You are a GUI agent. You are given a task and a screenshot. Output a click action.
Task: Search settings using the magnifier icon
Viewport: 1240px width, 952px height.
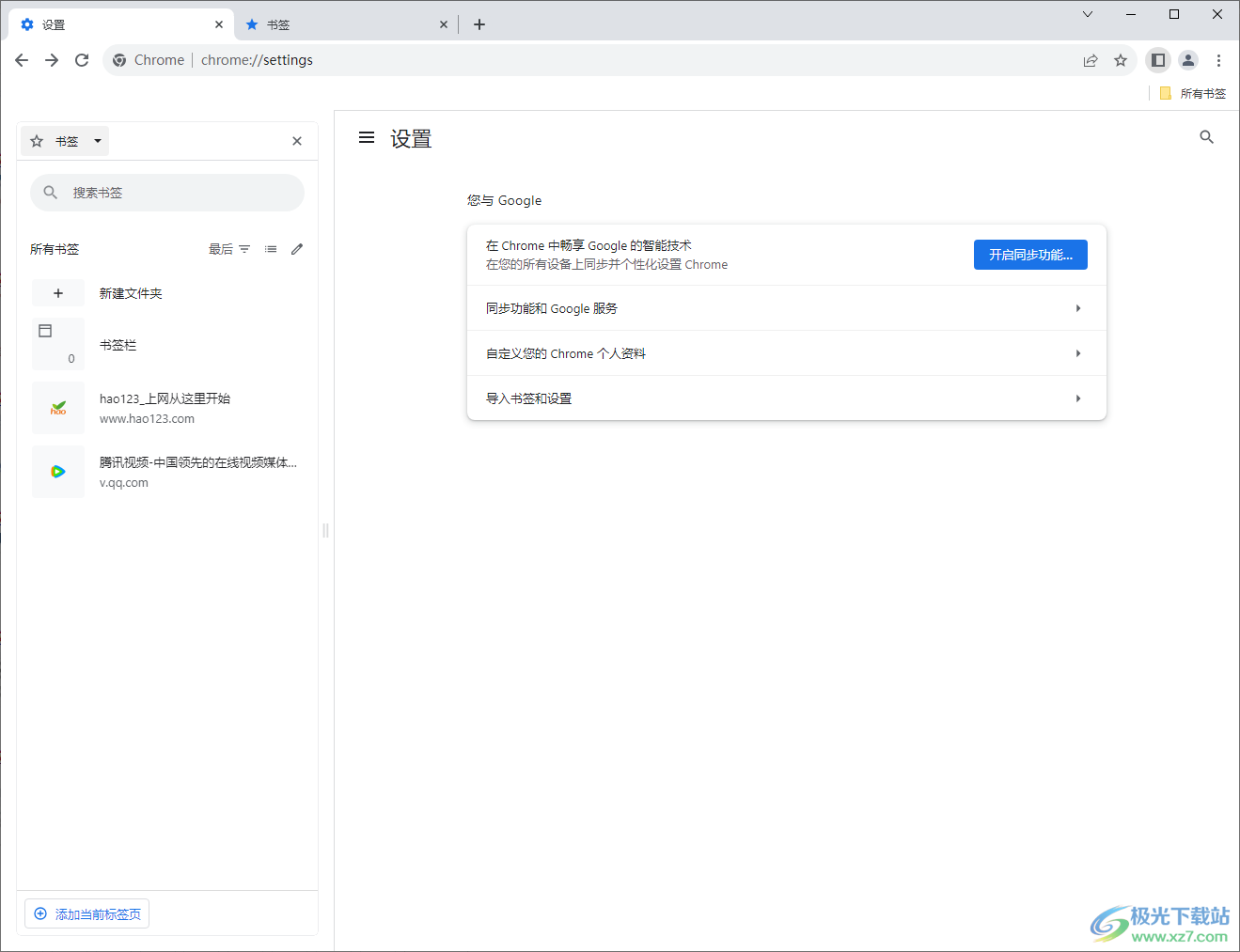pos(1207,137)
